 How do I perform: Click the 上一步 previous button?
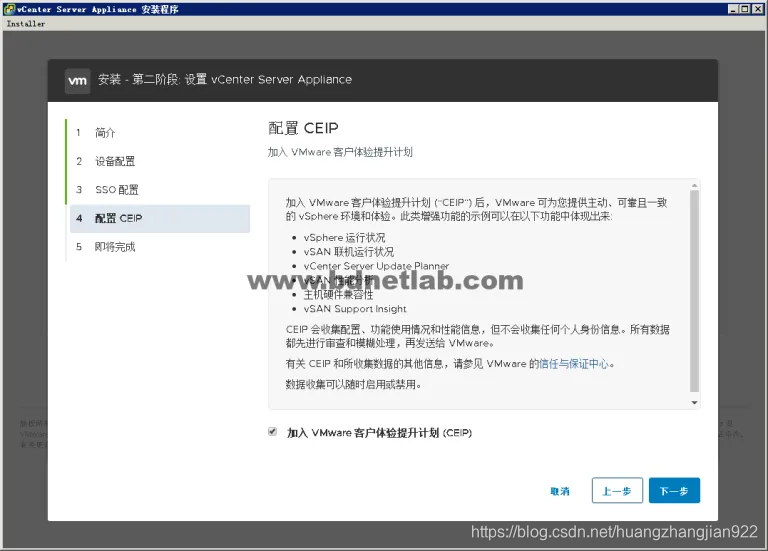[x=617, y=490]
